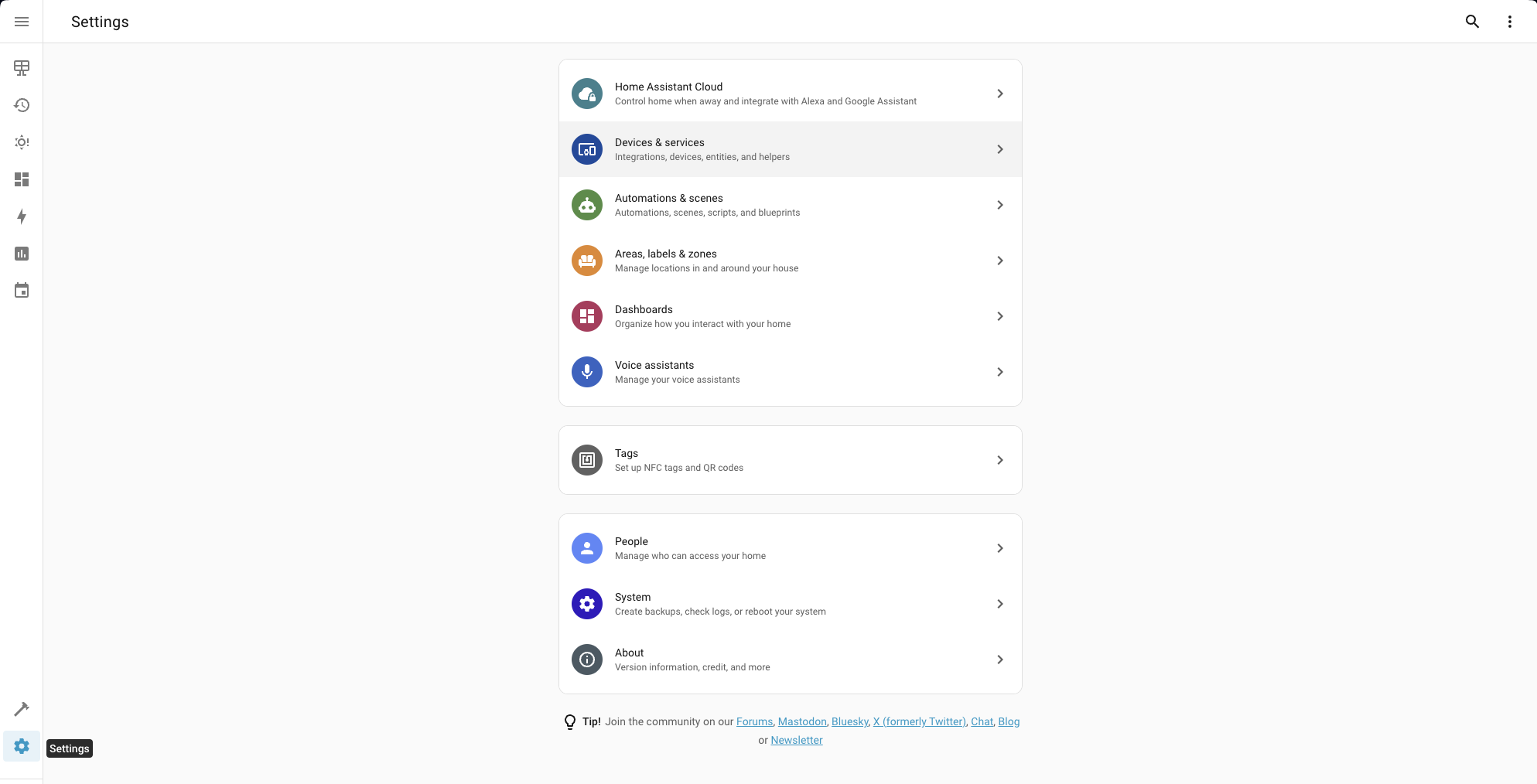1537x784 pixels.
Task: Expand About row chevron
Action: (1000, 660)
